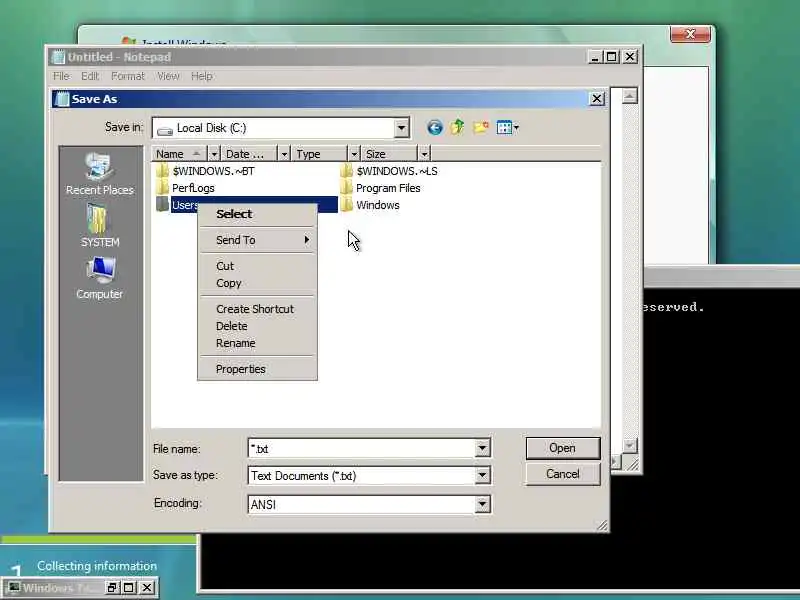The width and height of the screenshot is (800, 600).
Task: Open the Size column filter arrow
Action: (424, 154)
